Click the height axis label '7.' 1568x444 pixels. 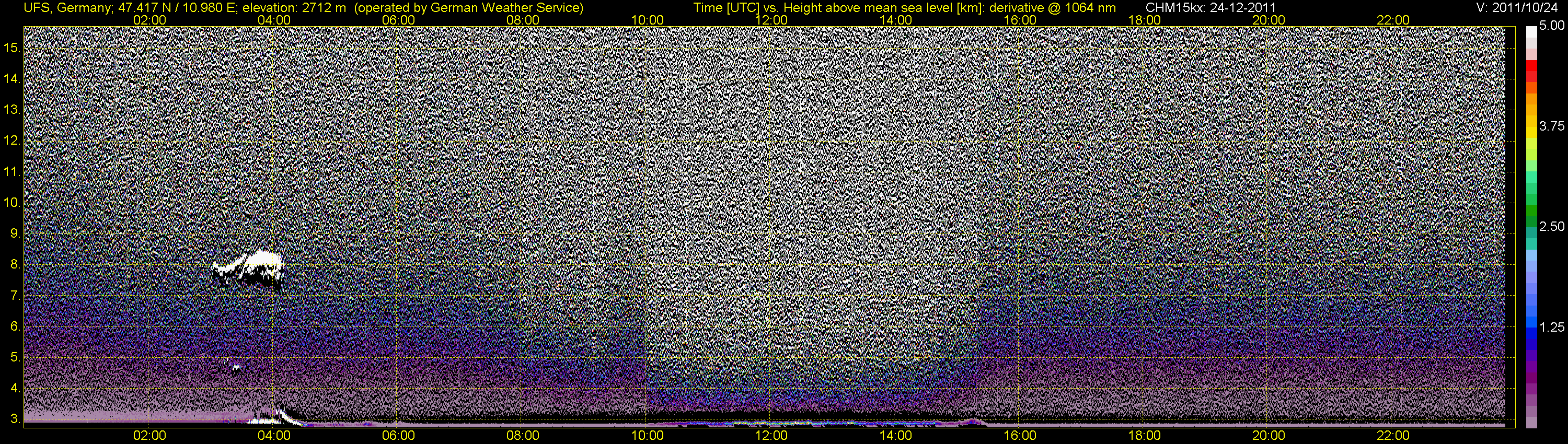click(15, 296)
